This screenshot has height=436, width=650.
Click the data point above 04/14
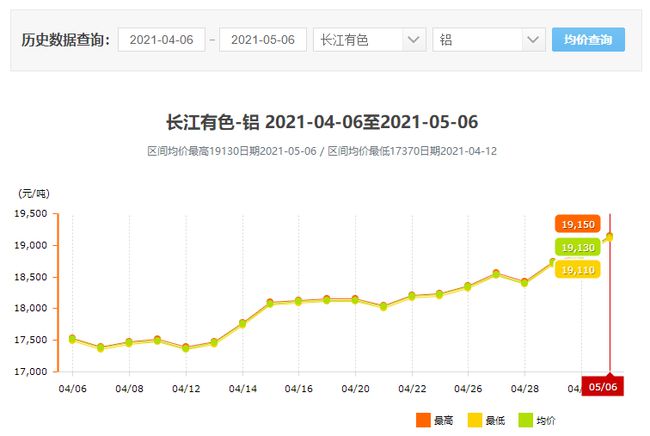point(242,323)
